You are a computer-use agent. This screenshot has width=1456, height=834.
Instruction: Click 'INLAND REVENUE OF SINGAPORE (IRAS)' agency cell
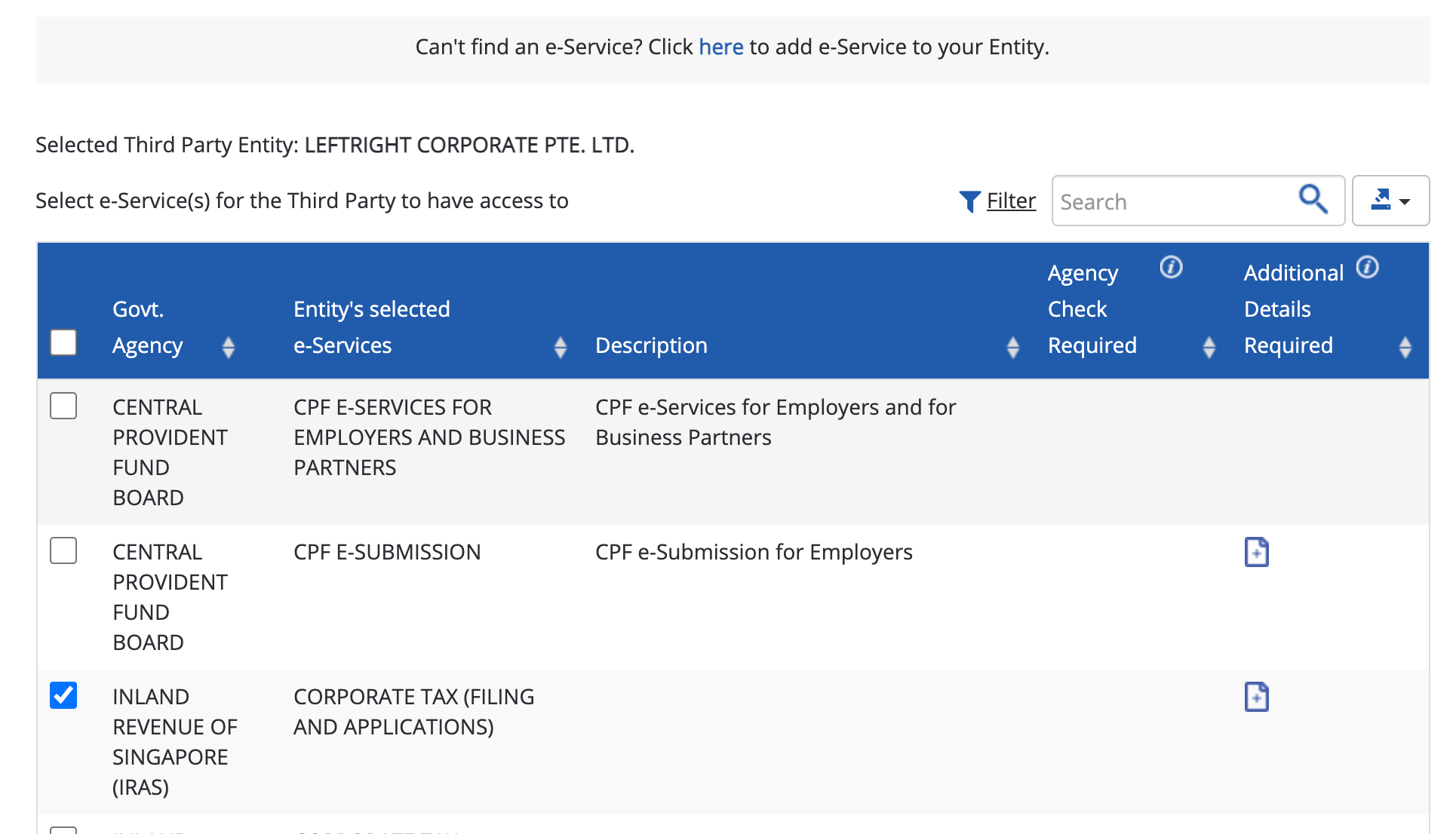click(x=175, y=742)
